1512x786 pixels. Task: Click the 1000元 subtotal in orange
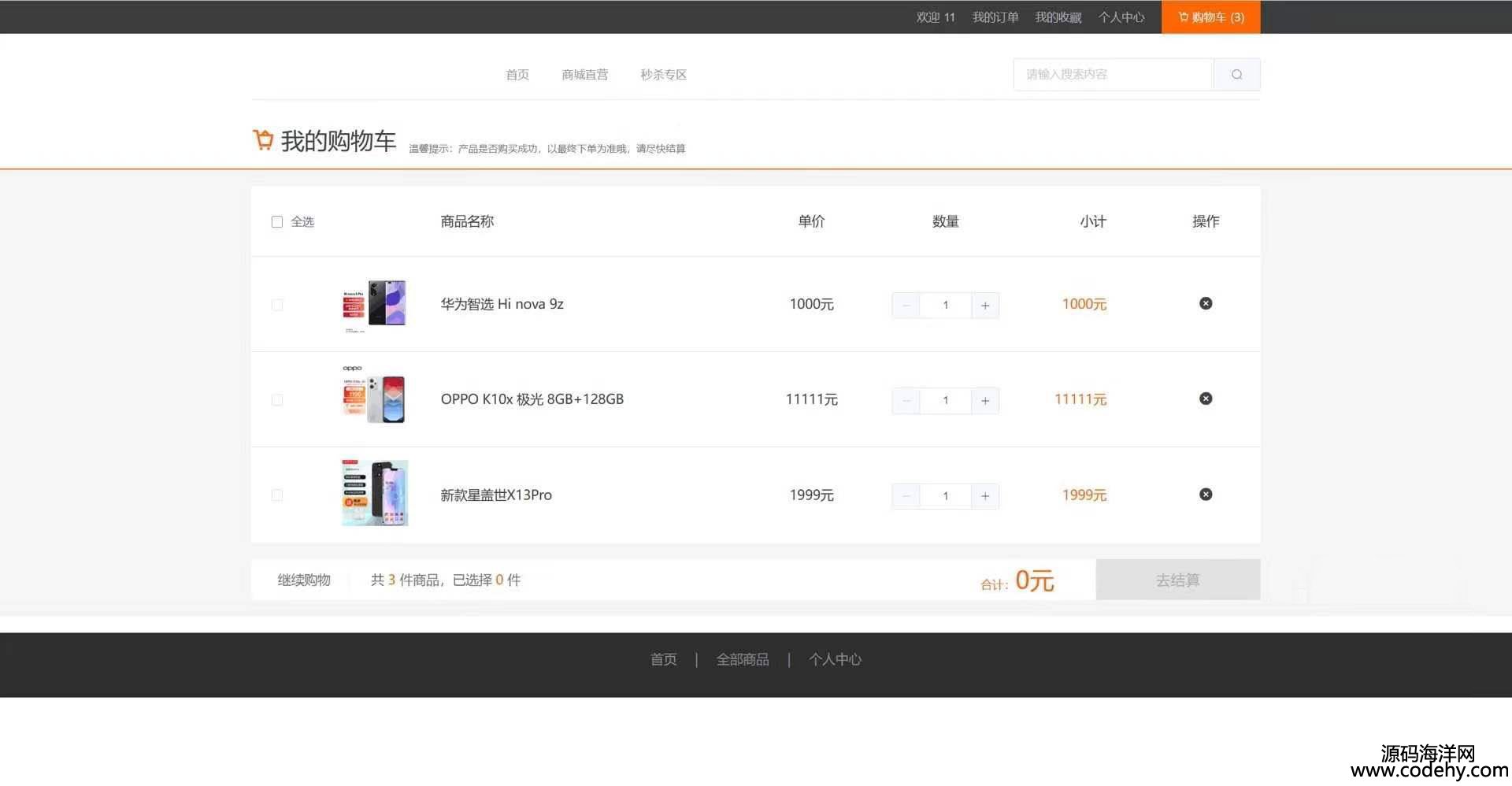1084,304
